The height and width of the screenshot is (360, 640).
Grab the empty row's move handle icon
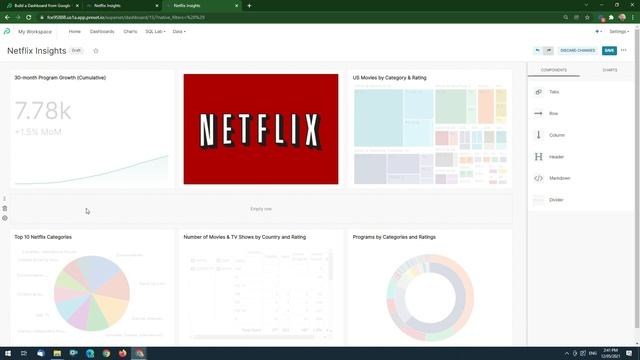4,199
